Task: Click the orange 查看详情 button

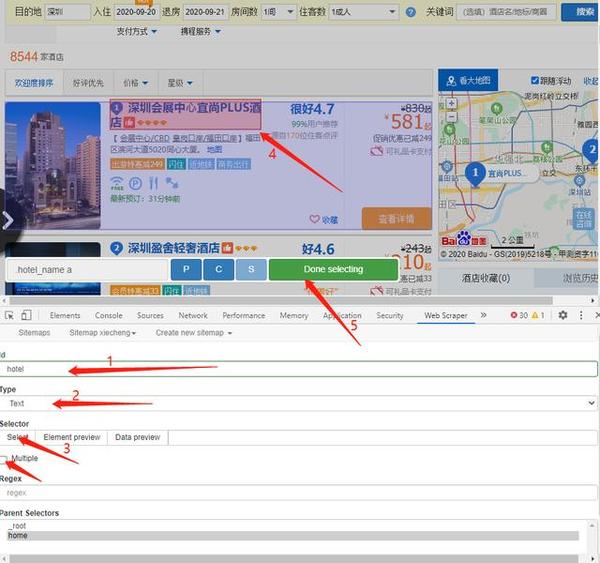Action: (396, 219)
